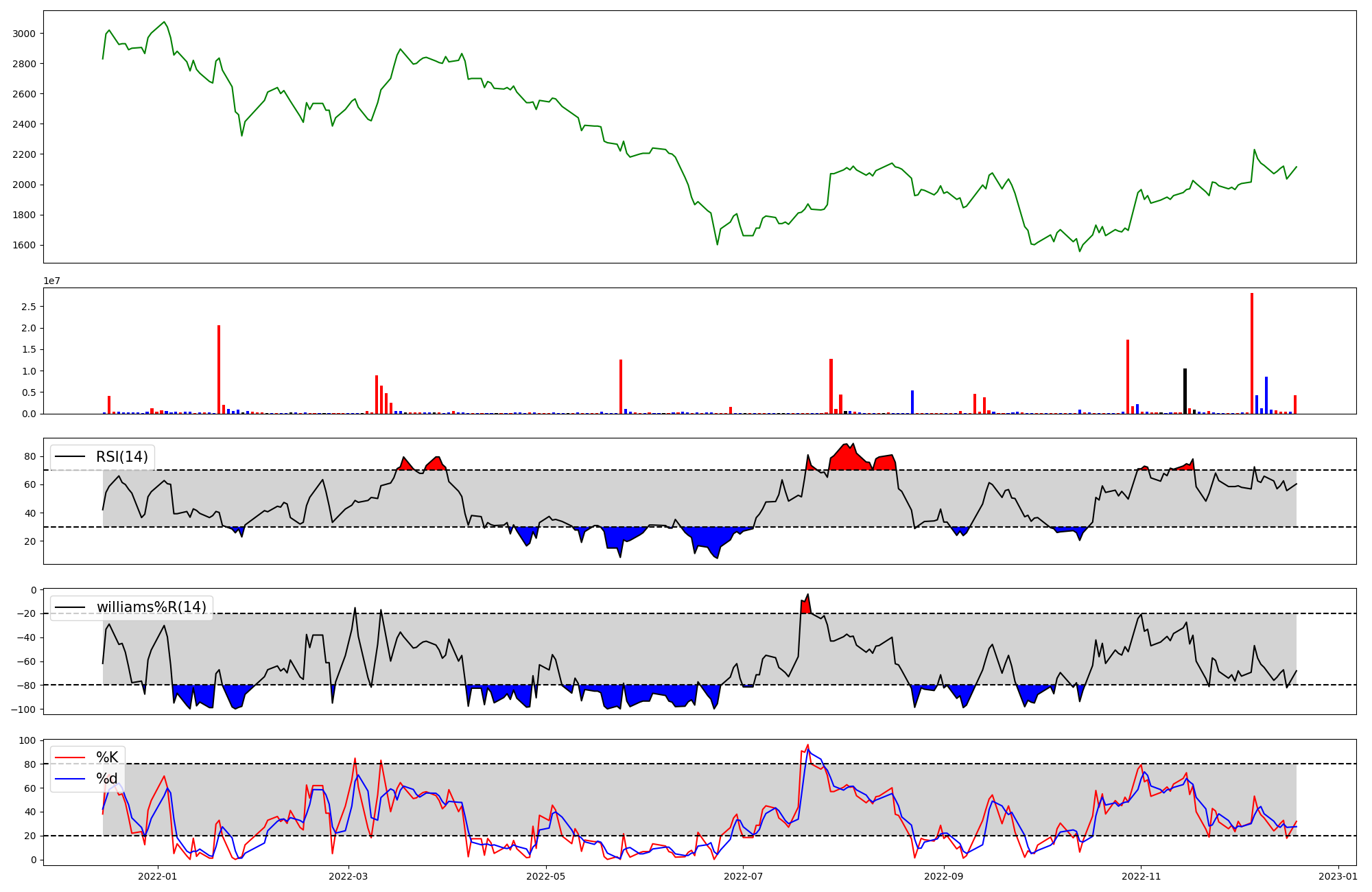This screenshot has width=1372, height=892.
Task: Click the 1.0 volume axis tick
Action: (28, 371)
